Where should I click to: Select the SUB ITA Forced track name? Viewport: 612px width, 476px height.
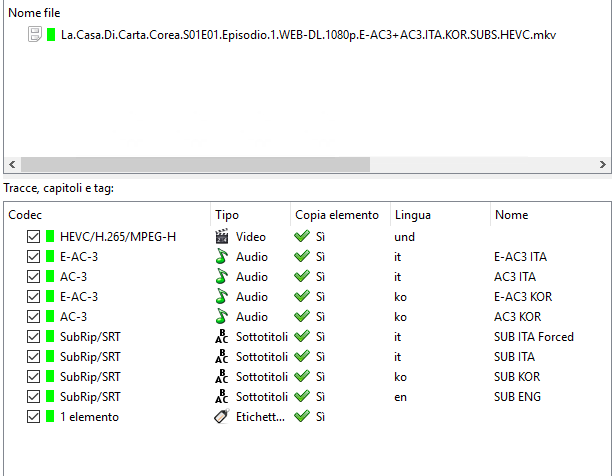point(534,336)
